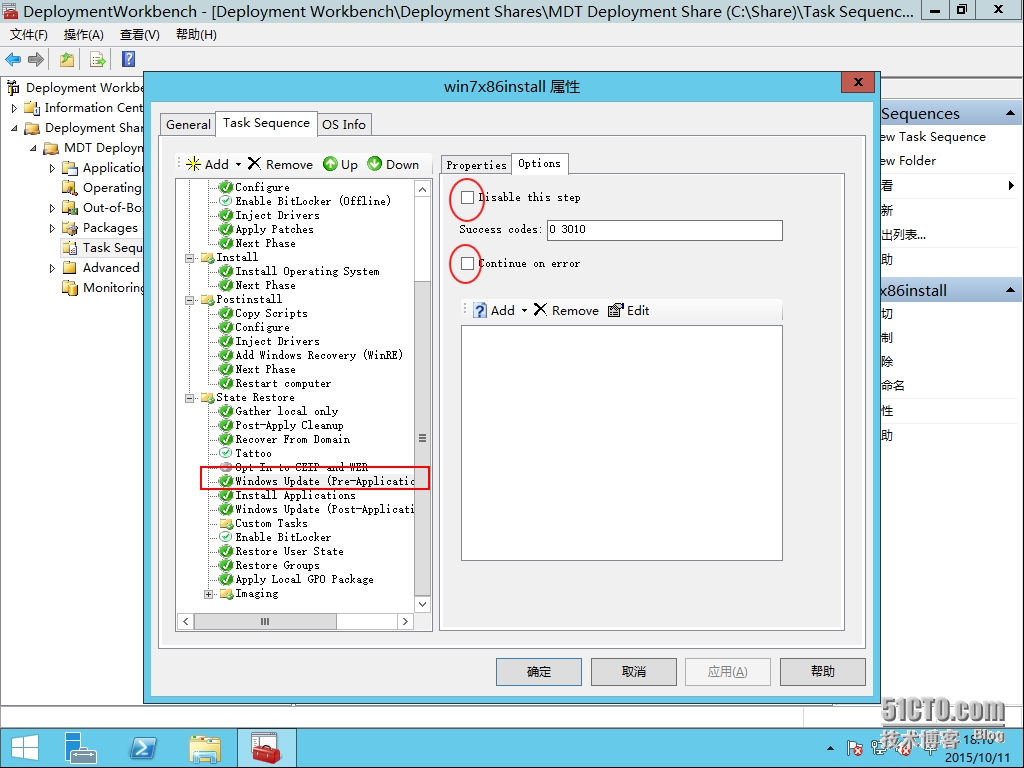Click the Windows Start button
1024x768 pixels.
click(25, 748)
